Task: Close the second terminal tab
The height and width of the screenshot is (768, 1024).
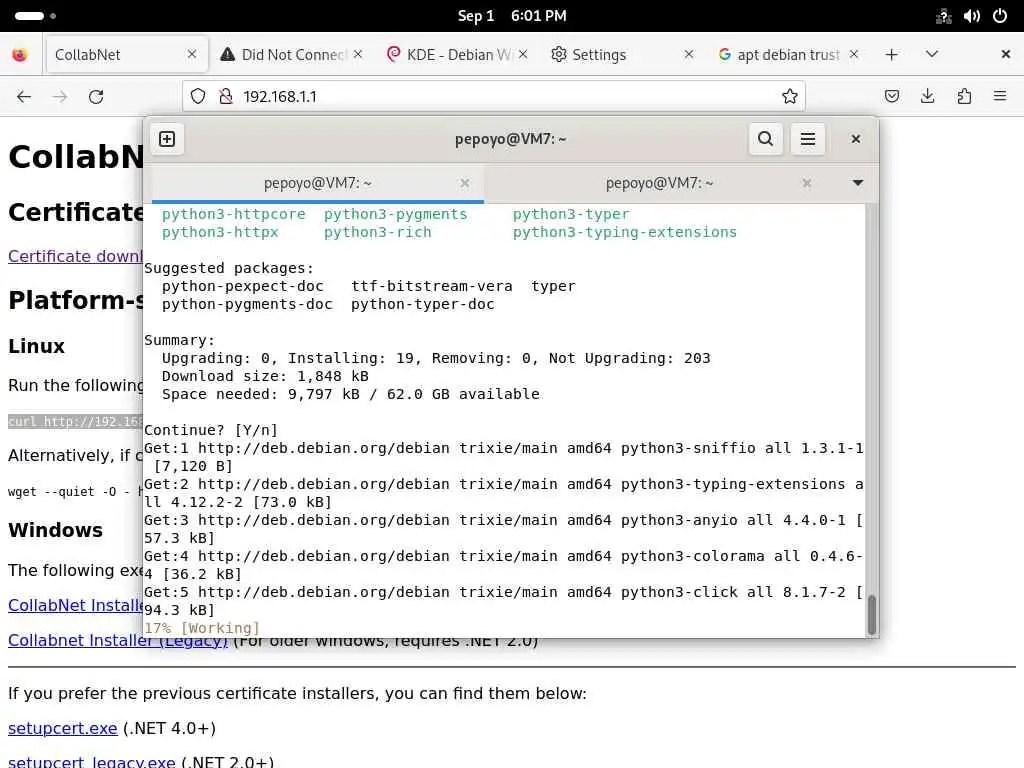Action: coord(807,184)
